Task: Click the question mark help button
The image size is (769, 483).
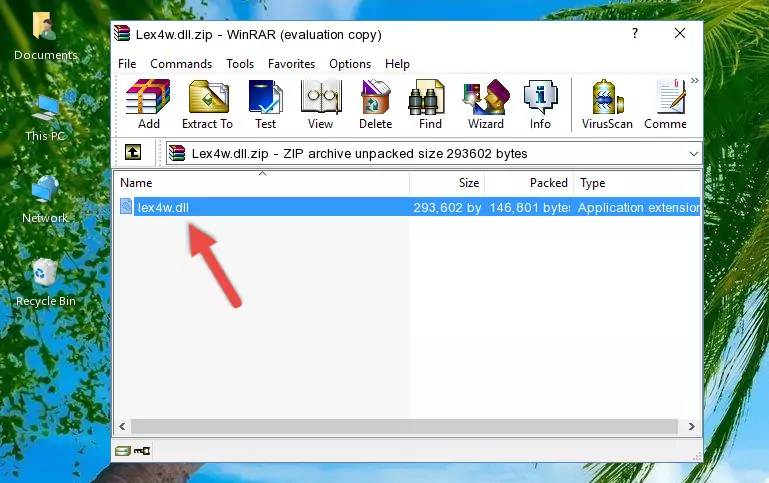Action: click(x=635, y=33)
